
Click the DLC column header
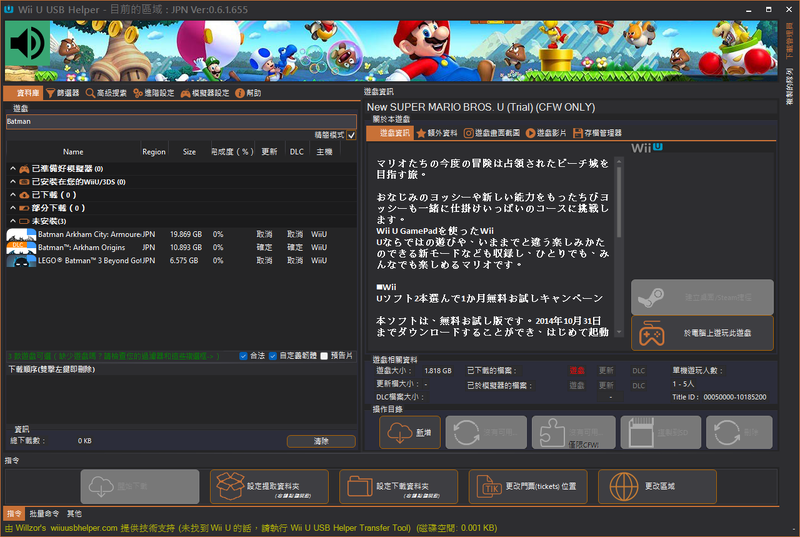coord(296,152)
